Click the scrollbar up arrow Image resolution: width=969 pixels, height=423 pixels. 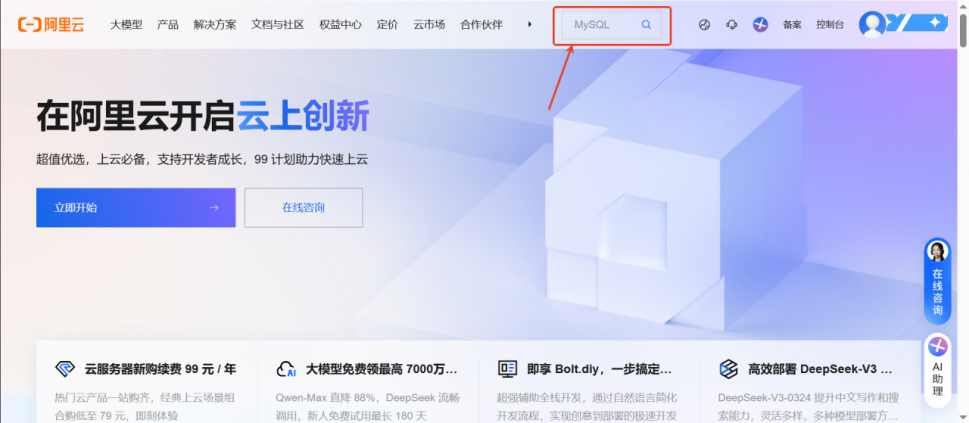(963, 5)
